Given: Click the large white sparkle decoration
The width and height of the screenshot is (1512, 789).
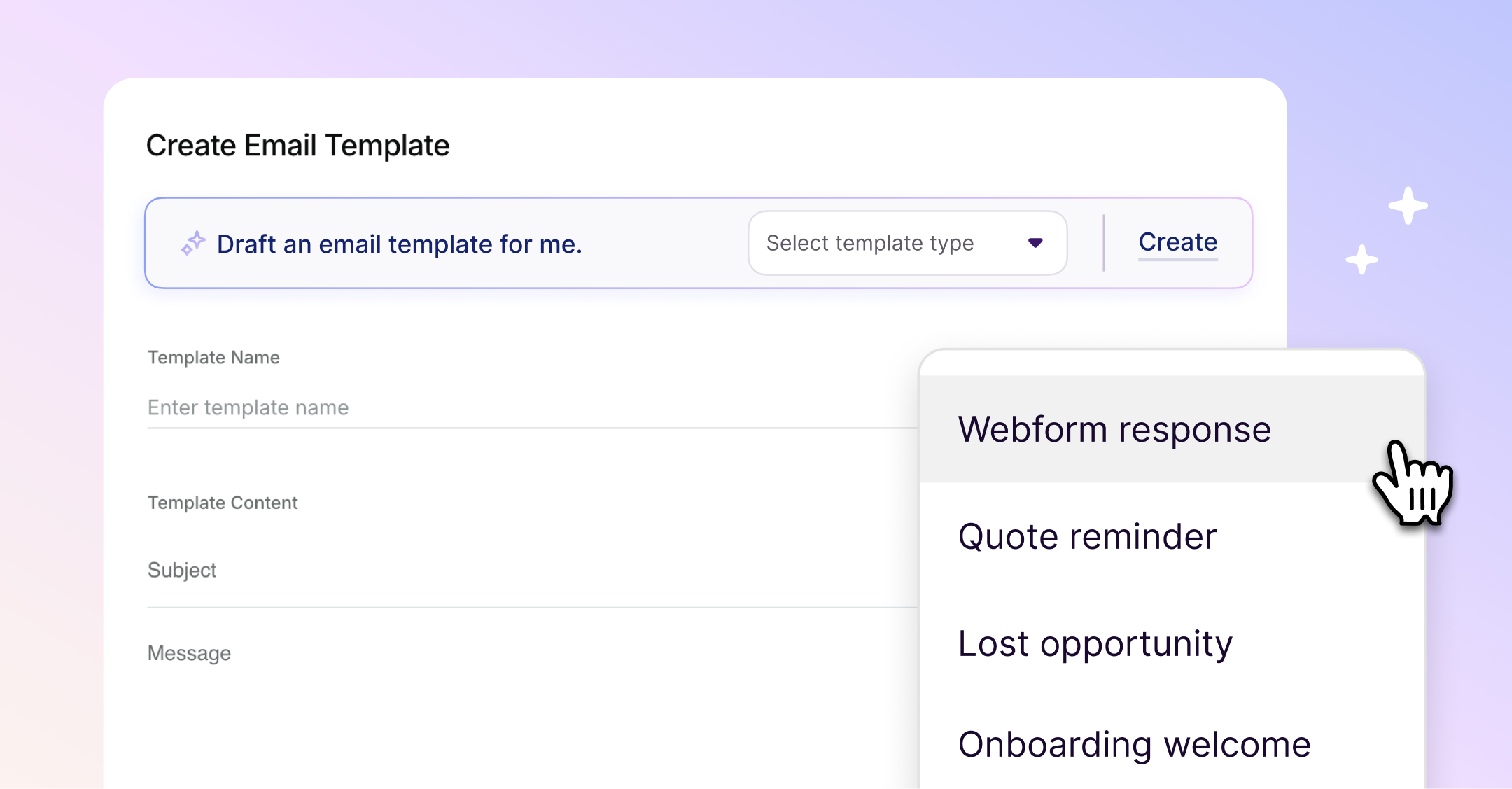Looking at the screenshot, I should 1408,206.
